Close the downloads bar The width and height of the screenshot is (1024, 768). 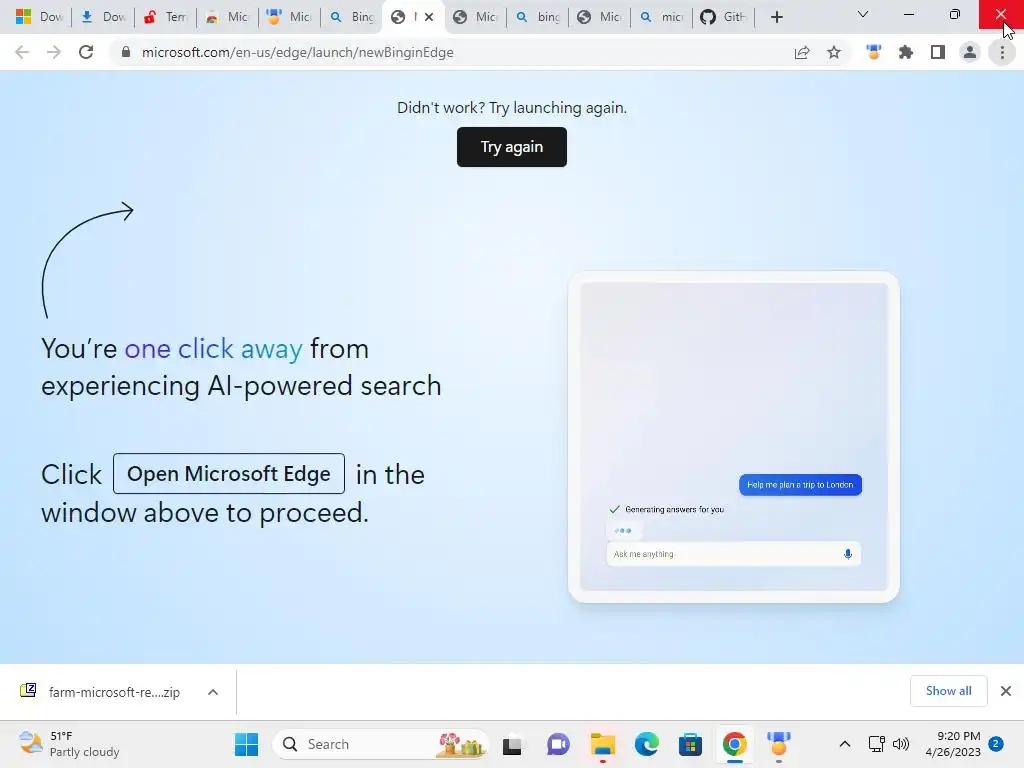pyautogui.click(x=1006, y=691)
